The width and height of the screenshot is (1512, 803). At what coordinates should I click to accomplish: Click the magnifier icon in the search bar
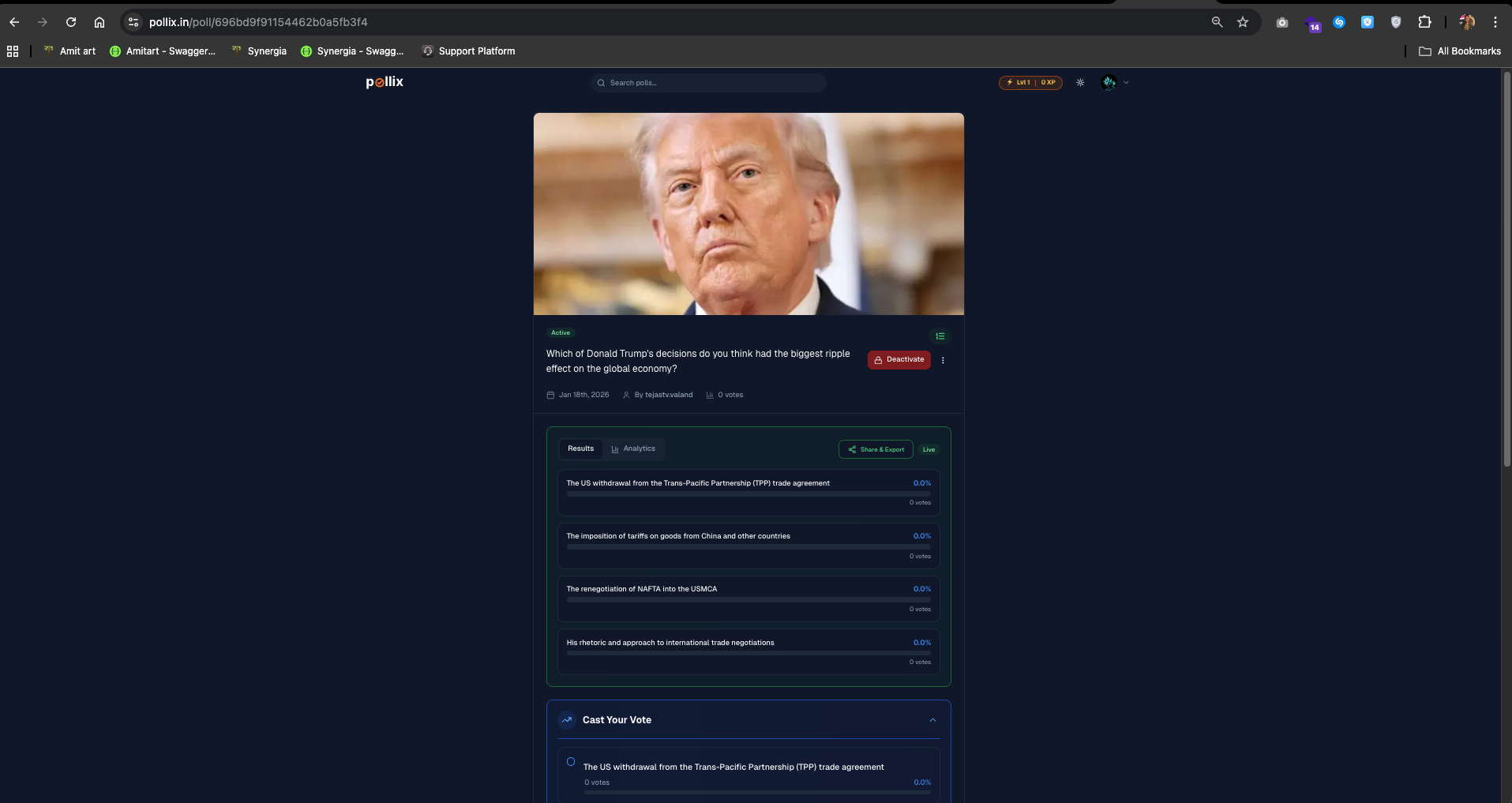tap(601, 82)
